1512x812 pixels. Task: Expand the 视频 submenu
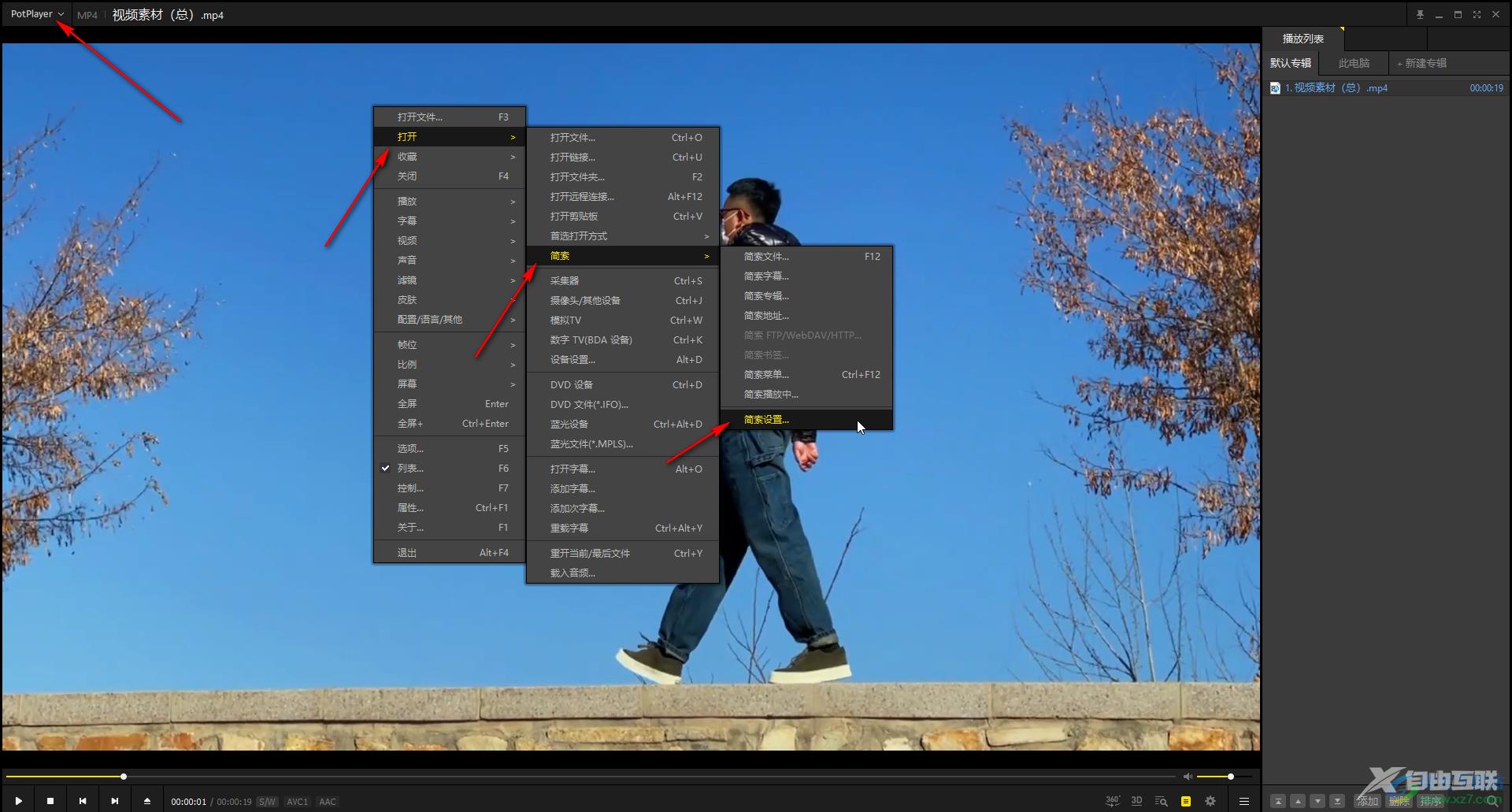coord(450,241)
